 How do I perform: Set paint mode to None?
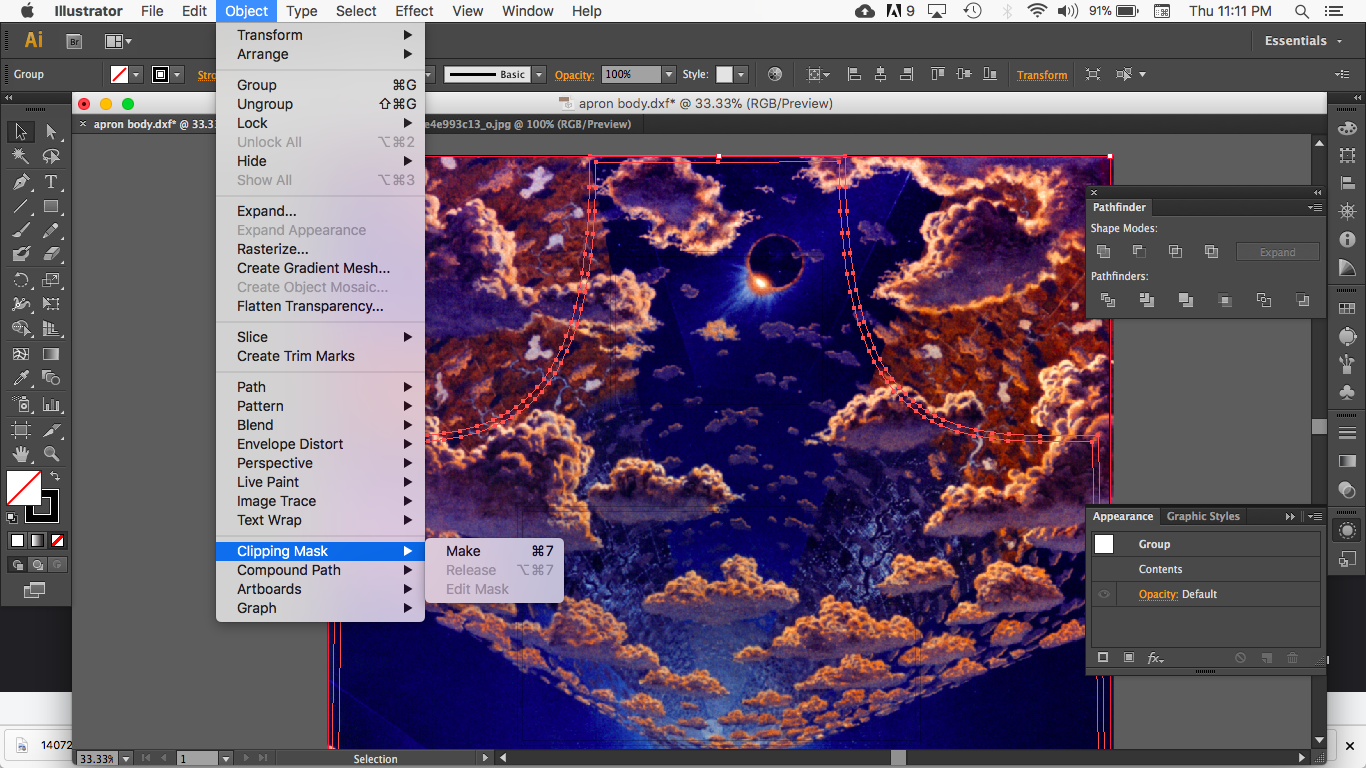click(58, 540)
